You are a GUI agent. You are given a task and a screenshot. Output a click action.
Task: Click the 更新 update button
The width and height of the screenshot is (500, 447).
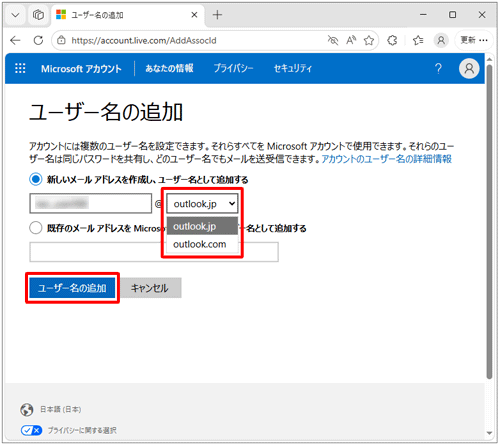(474, 41)
